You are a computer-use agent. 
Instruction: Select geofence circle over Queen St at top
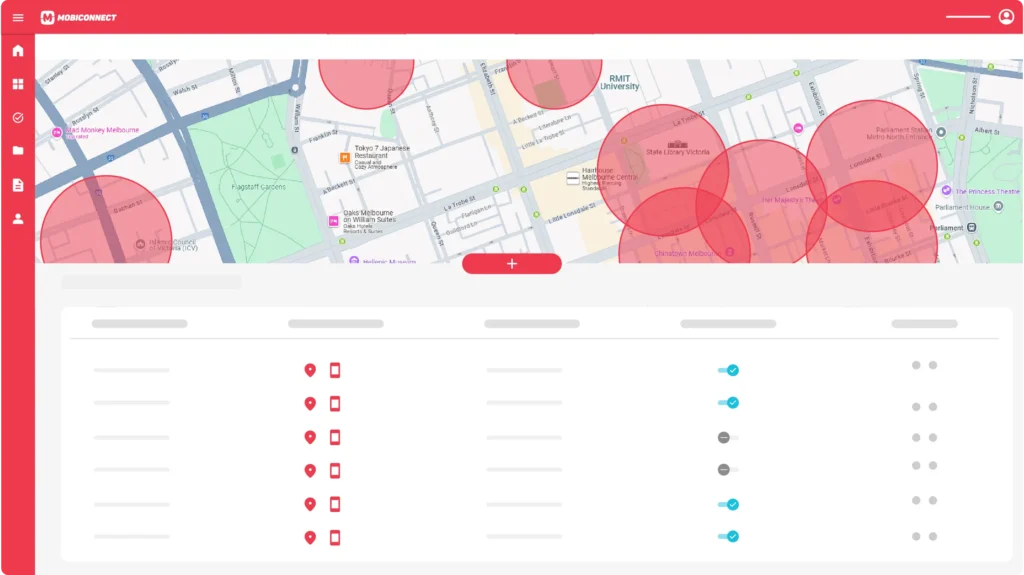coord(366,82)
